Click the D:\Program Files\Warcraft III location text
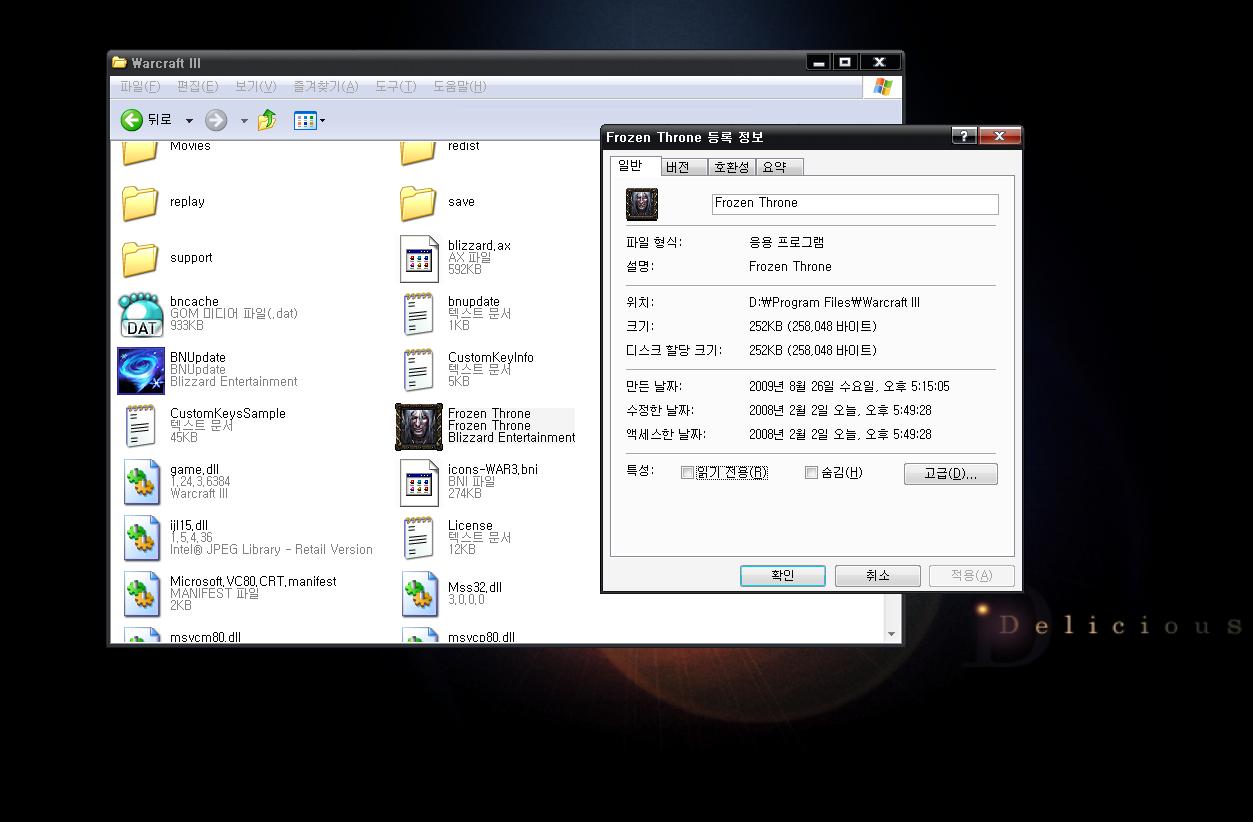Viewport: 1253px width, 822px height. 834,303
